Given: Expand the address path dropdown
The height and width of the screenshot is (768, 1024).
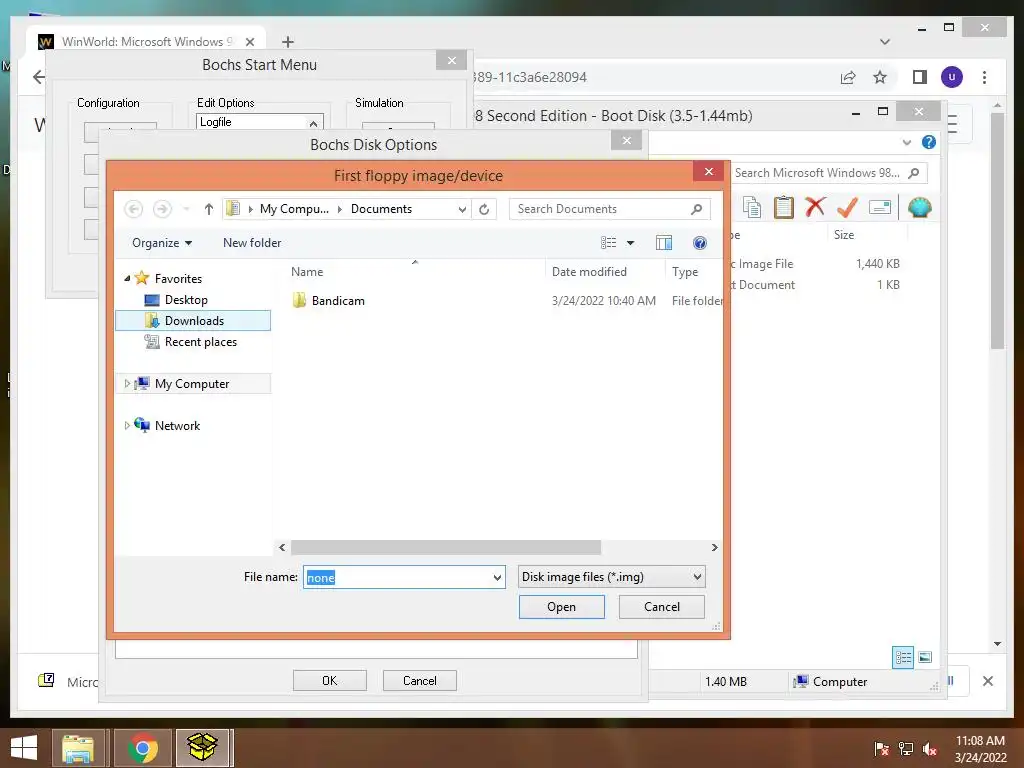Looking at the screenshot, I should pos(462,209).
